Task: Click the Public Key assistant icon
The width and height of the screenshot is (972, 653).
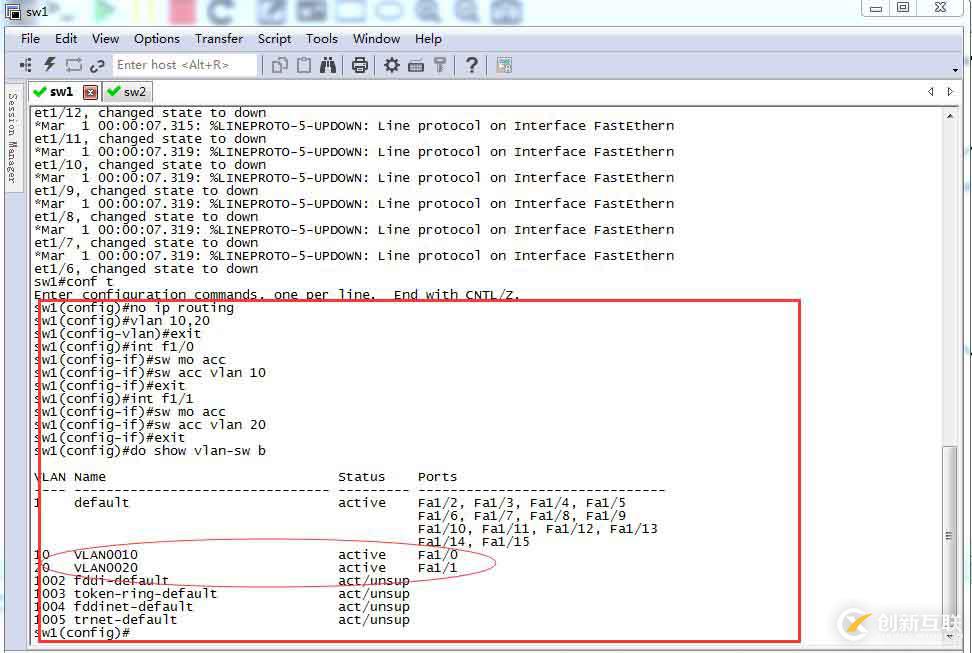Action: pyautogui.click(x=440, y=64)
